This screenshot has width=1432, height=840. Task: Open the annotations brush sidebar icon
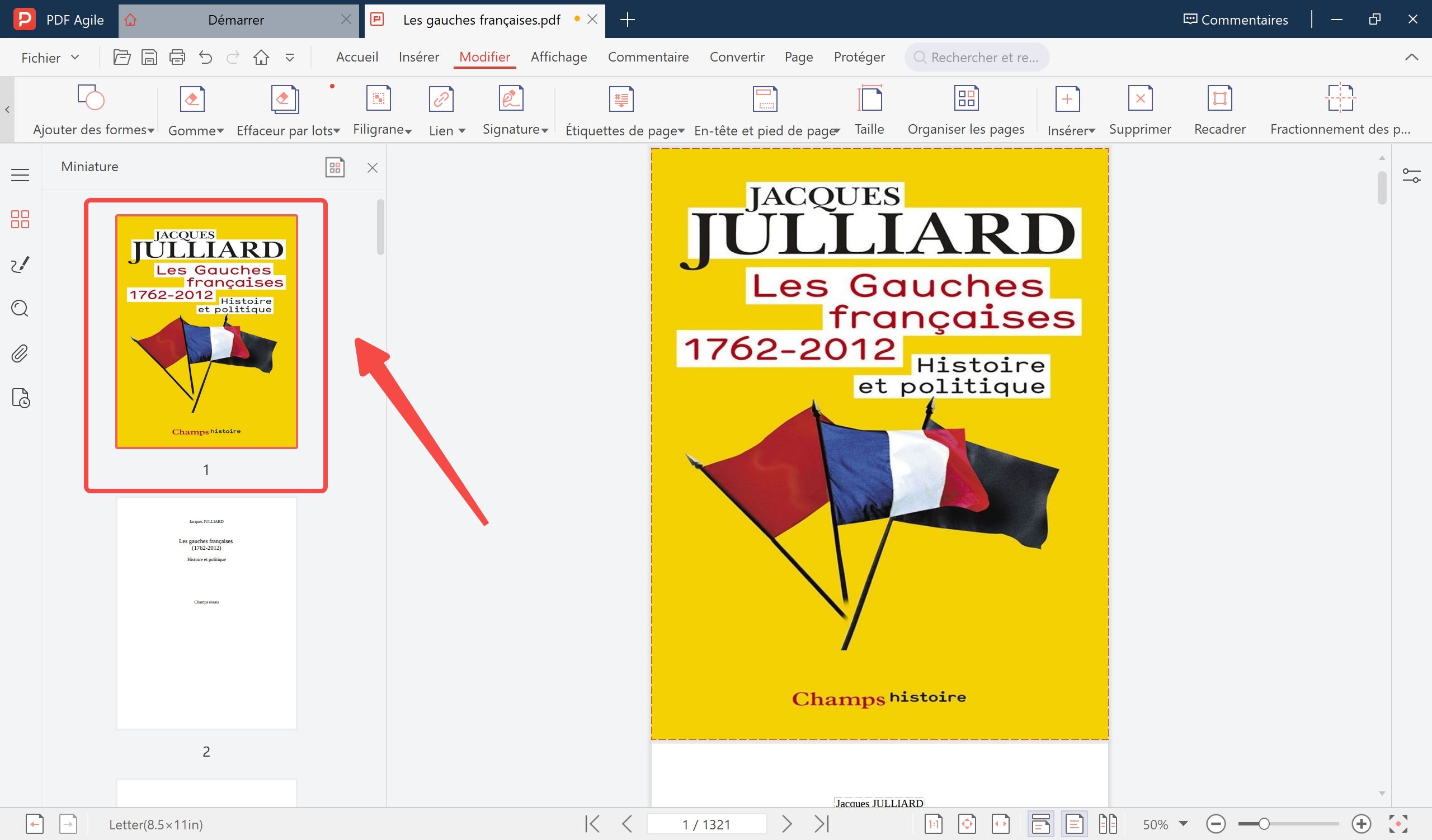[20, 264]
